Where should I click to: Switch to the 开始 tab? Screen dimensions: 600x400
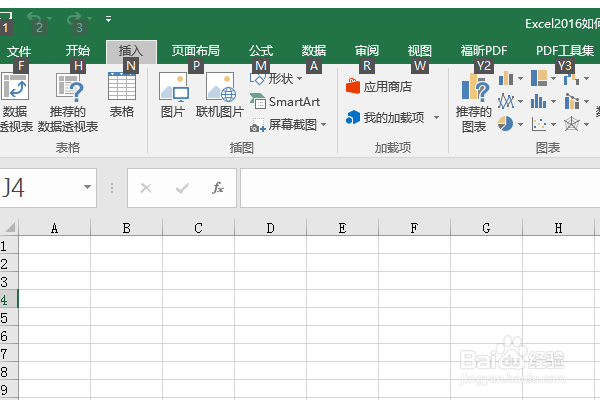78,51
